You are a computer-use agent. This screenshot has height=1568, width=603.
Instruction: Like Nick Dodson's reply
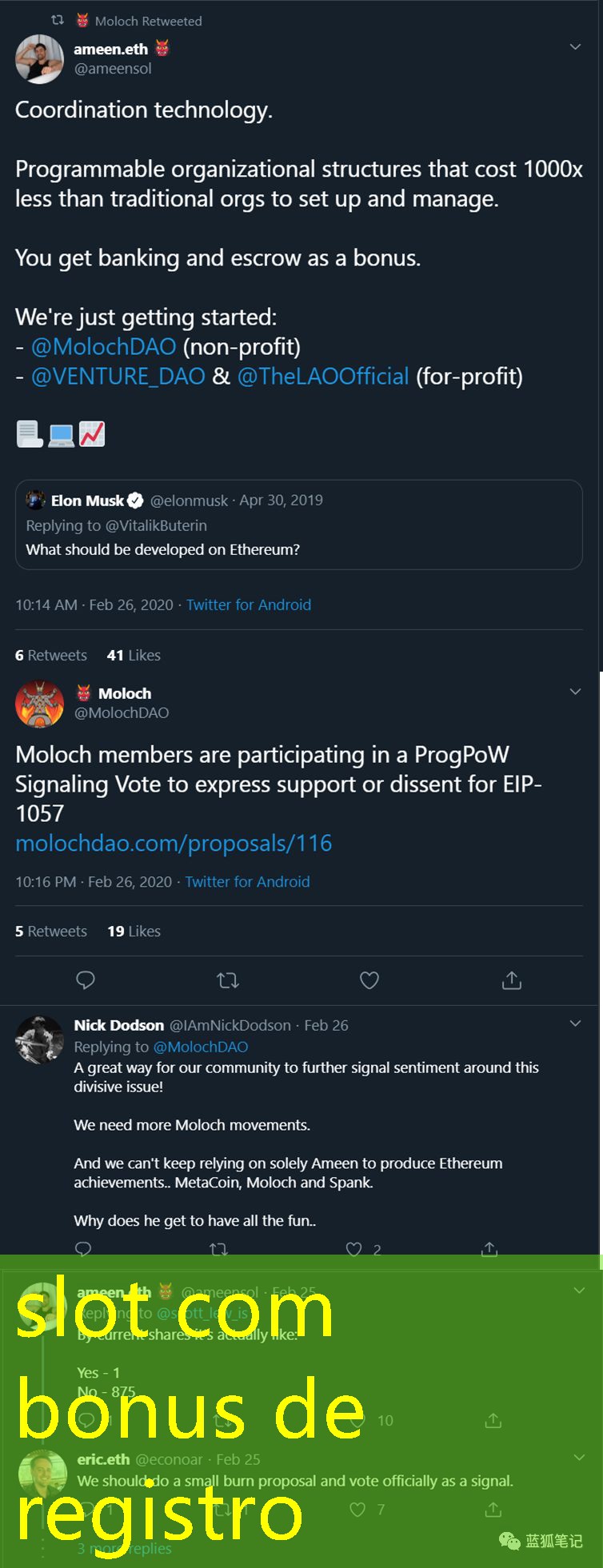(354, 1248)
